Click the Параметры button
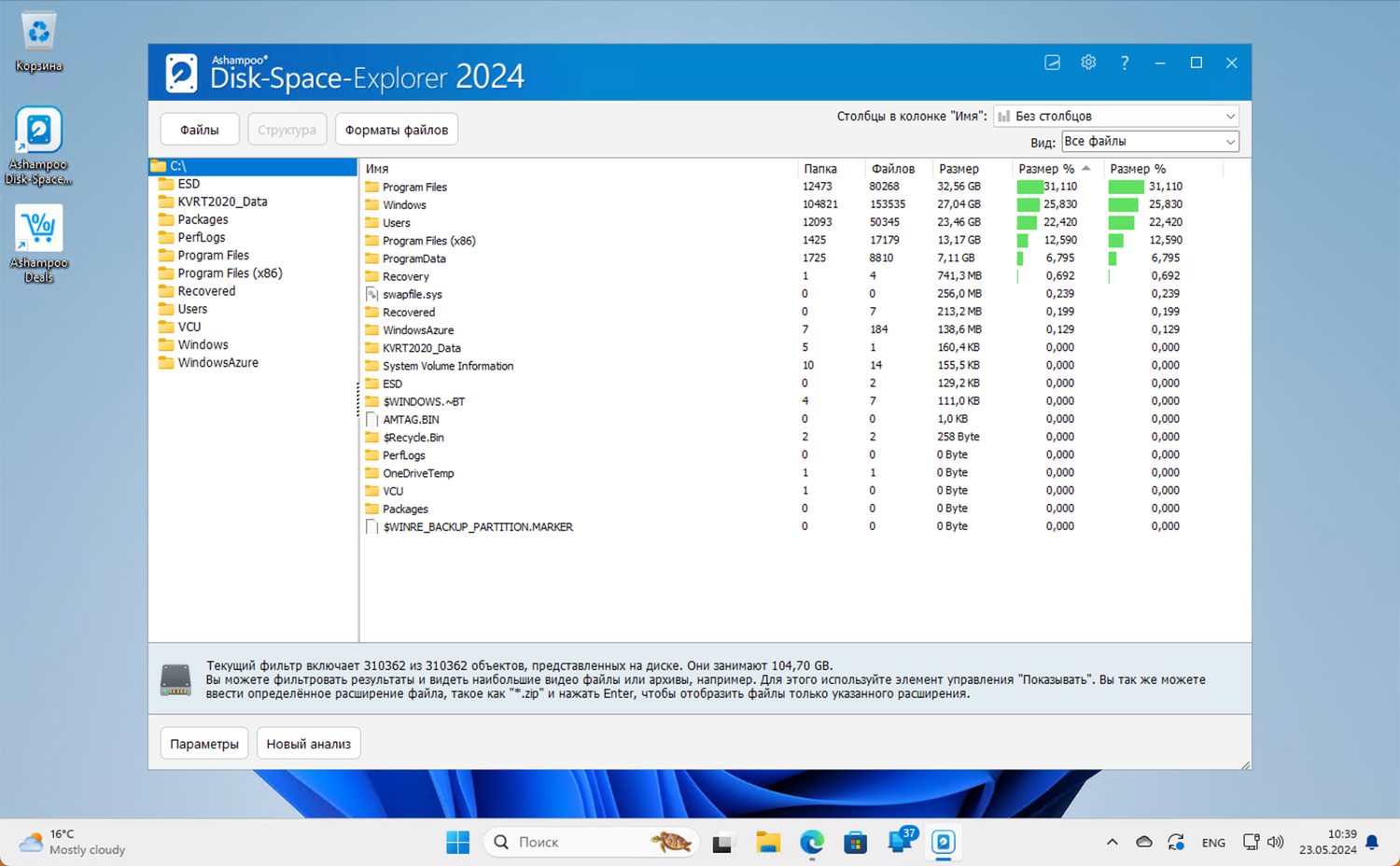The width and height of the screenshot is (1400, 866). [x=204, y=744]
